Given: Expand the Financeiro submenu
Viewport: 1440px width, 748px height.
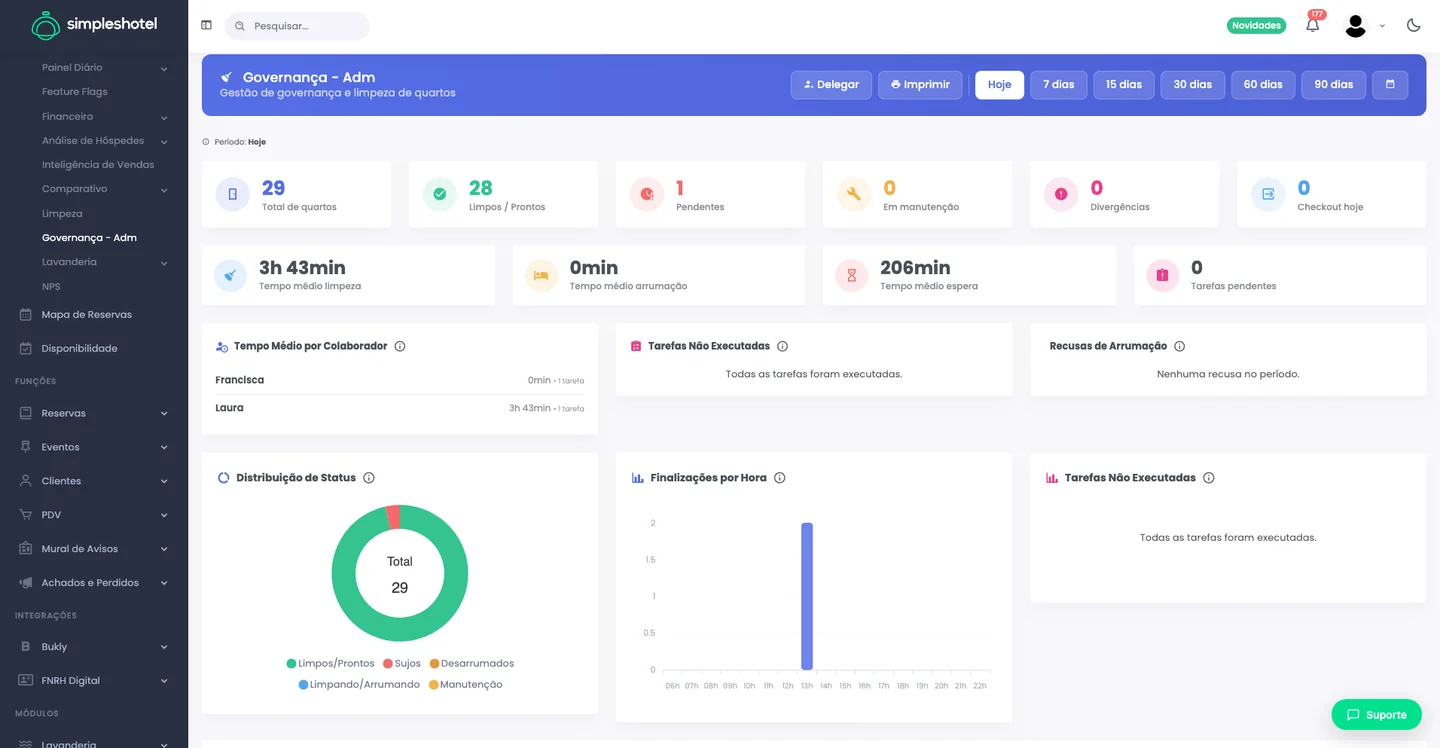Looking at the screenshot, I should point(104,116).
